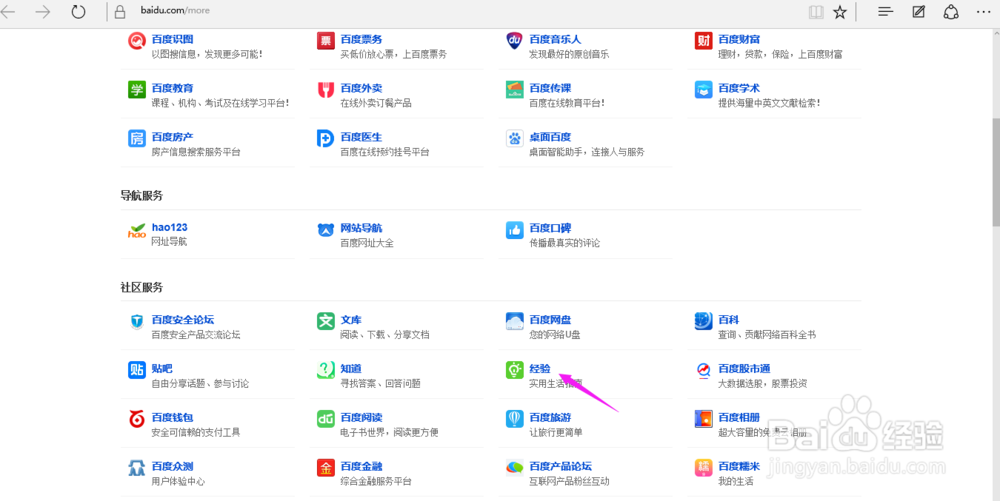Click the 百度产品论坛 bubbles icon
Screen dimensions: 1000x501
[514, 468]
